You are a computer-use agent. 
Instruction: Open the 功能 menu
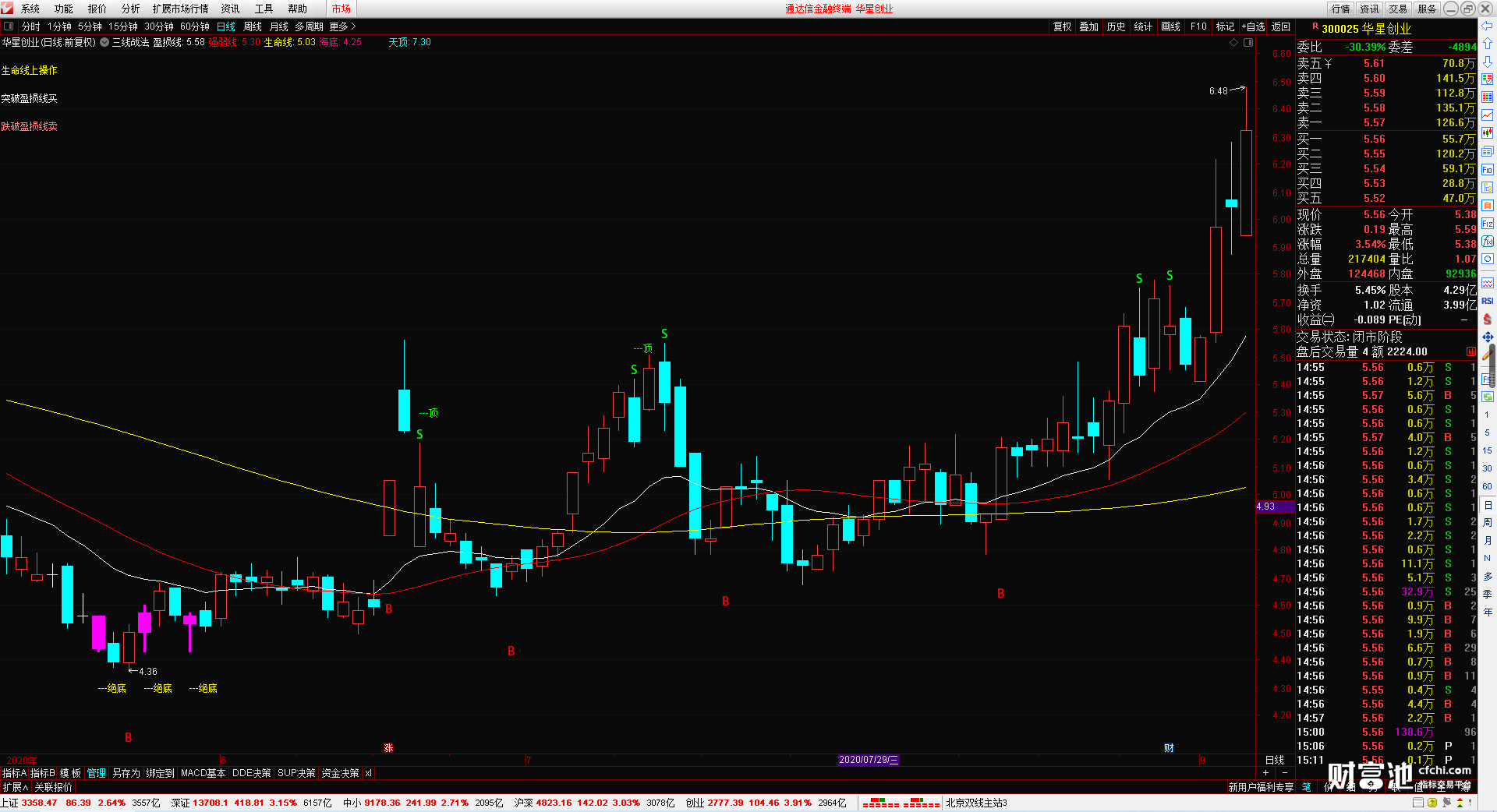click(64, 9)
